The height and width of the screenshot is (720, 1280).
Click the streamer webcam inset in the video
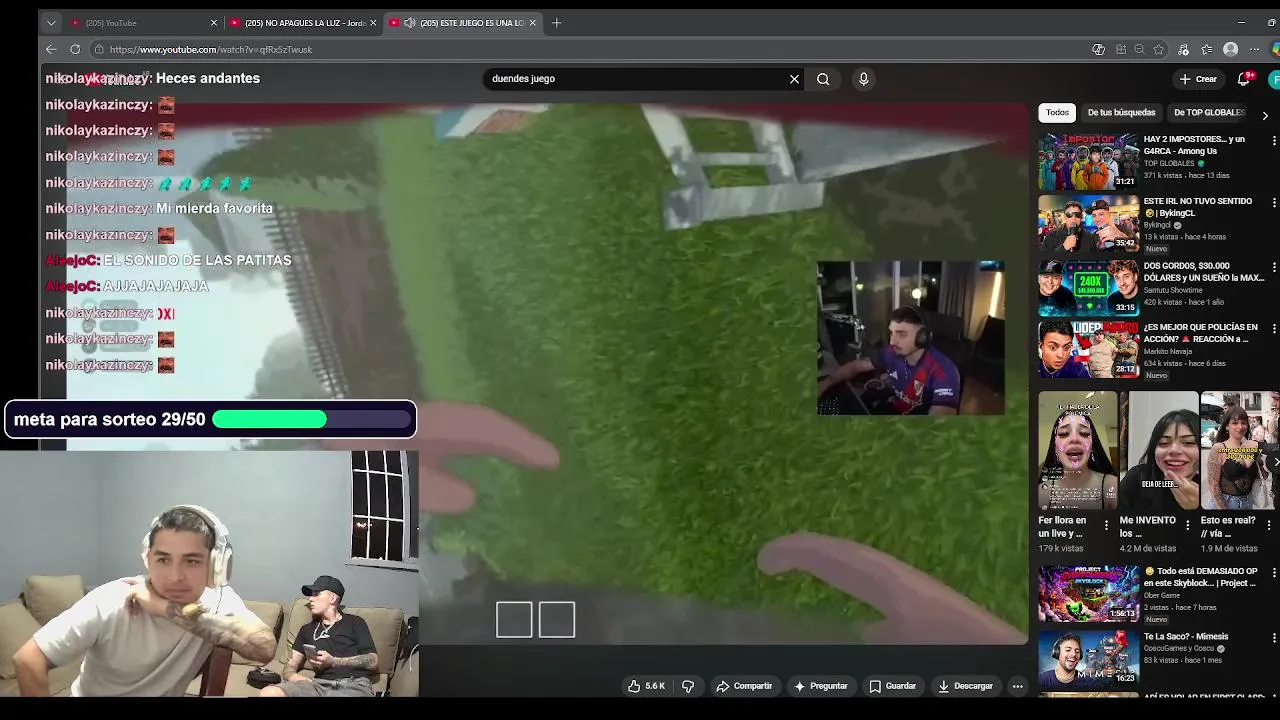tap(911, 338)
